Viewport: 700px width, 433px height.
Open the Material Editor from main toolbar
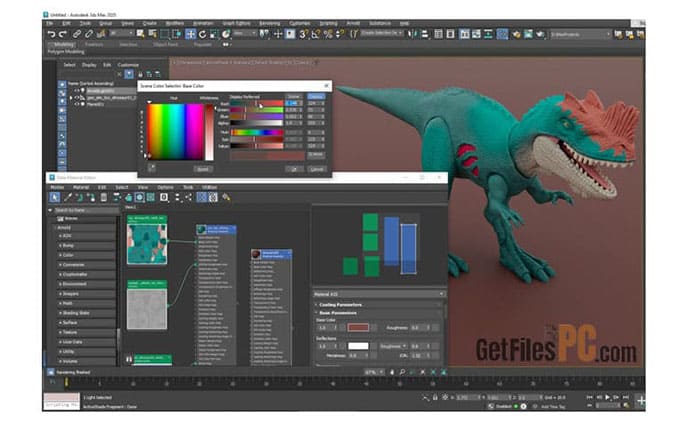tap(502, 34)
